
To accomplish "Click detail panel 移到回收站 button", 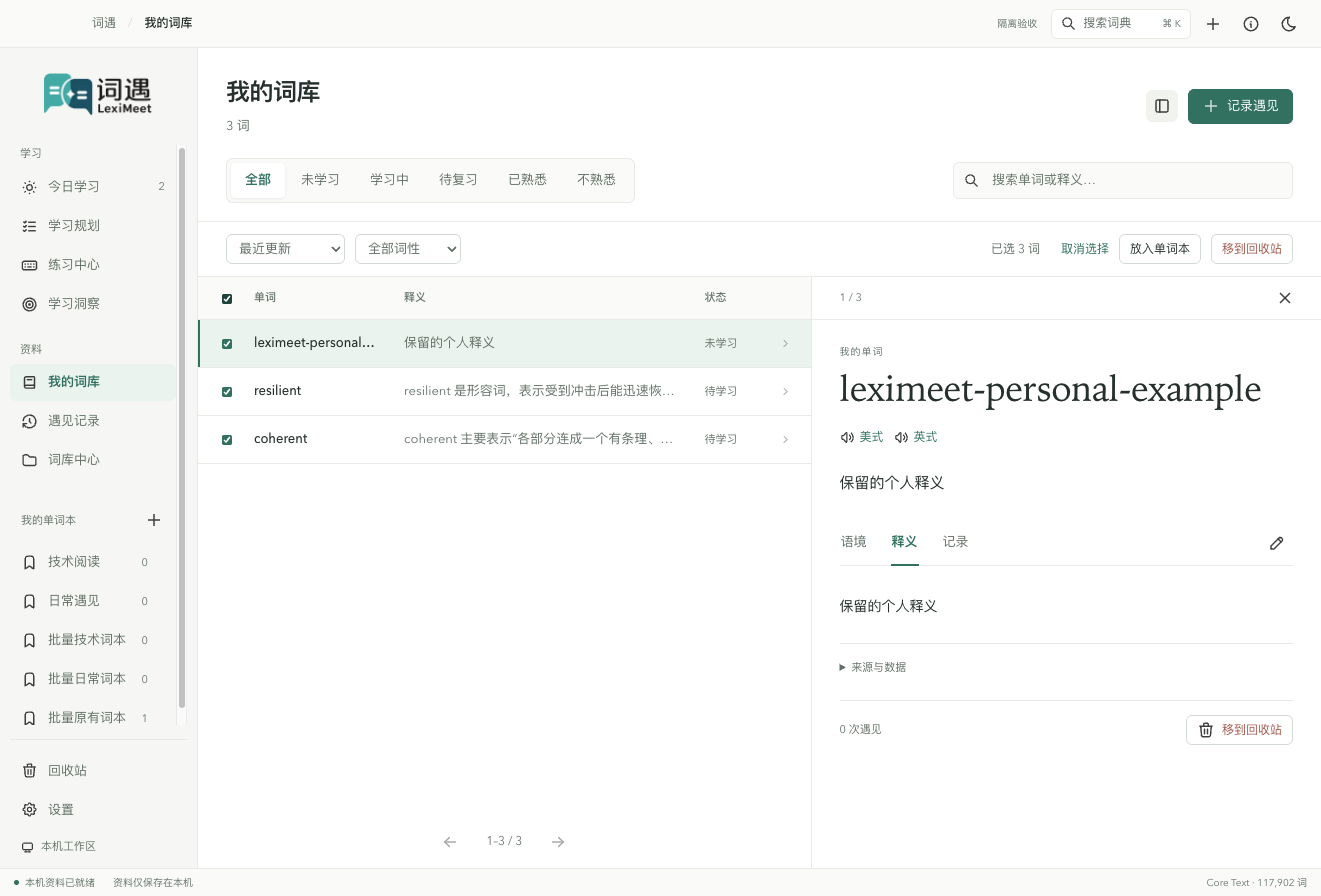I will pos(1239,730).
